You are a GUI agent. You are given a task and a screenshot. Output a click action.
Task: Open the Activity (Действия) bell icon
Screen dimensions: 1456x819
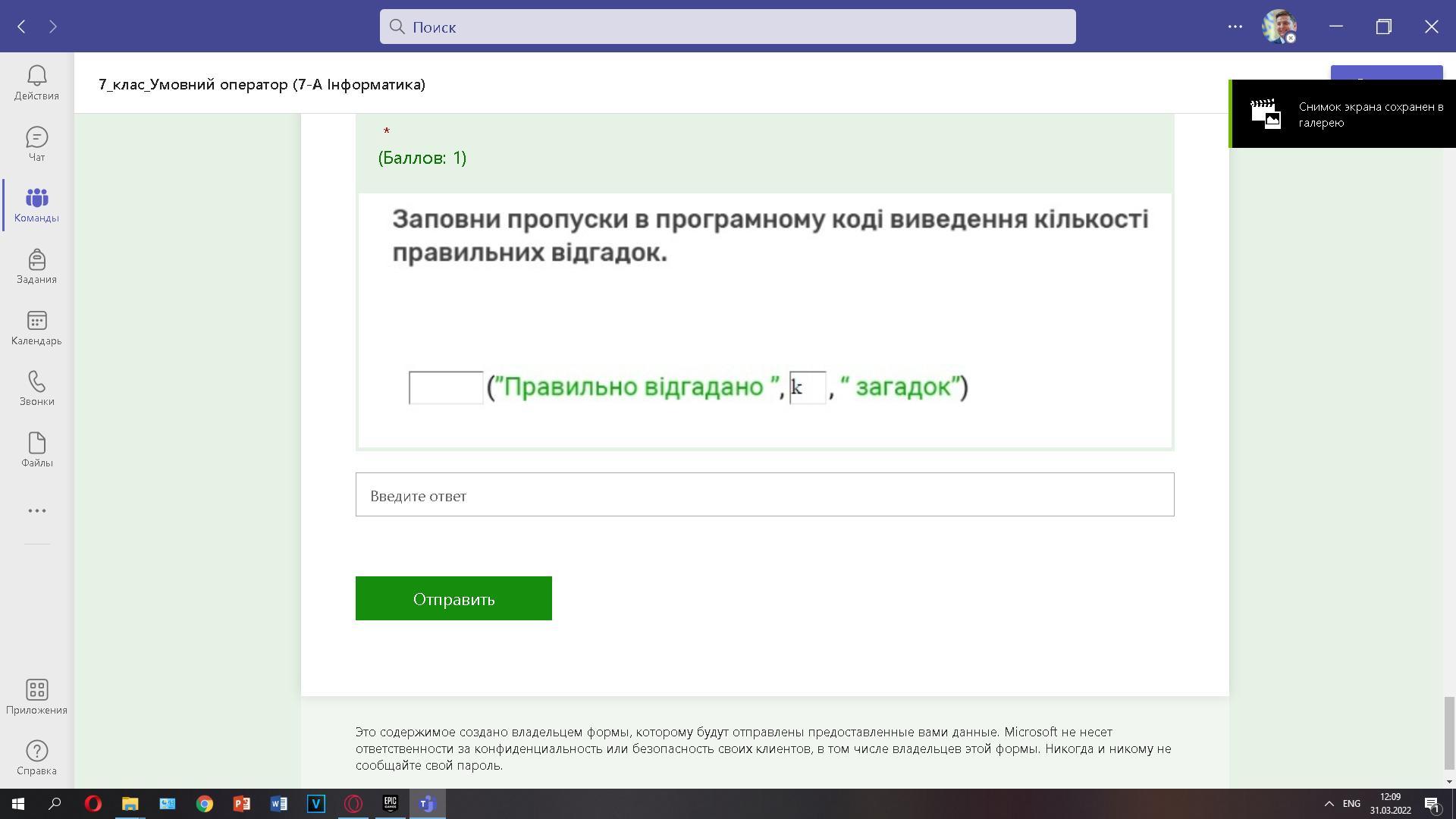[x=36, y=83]
